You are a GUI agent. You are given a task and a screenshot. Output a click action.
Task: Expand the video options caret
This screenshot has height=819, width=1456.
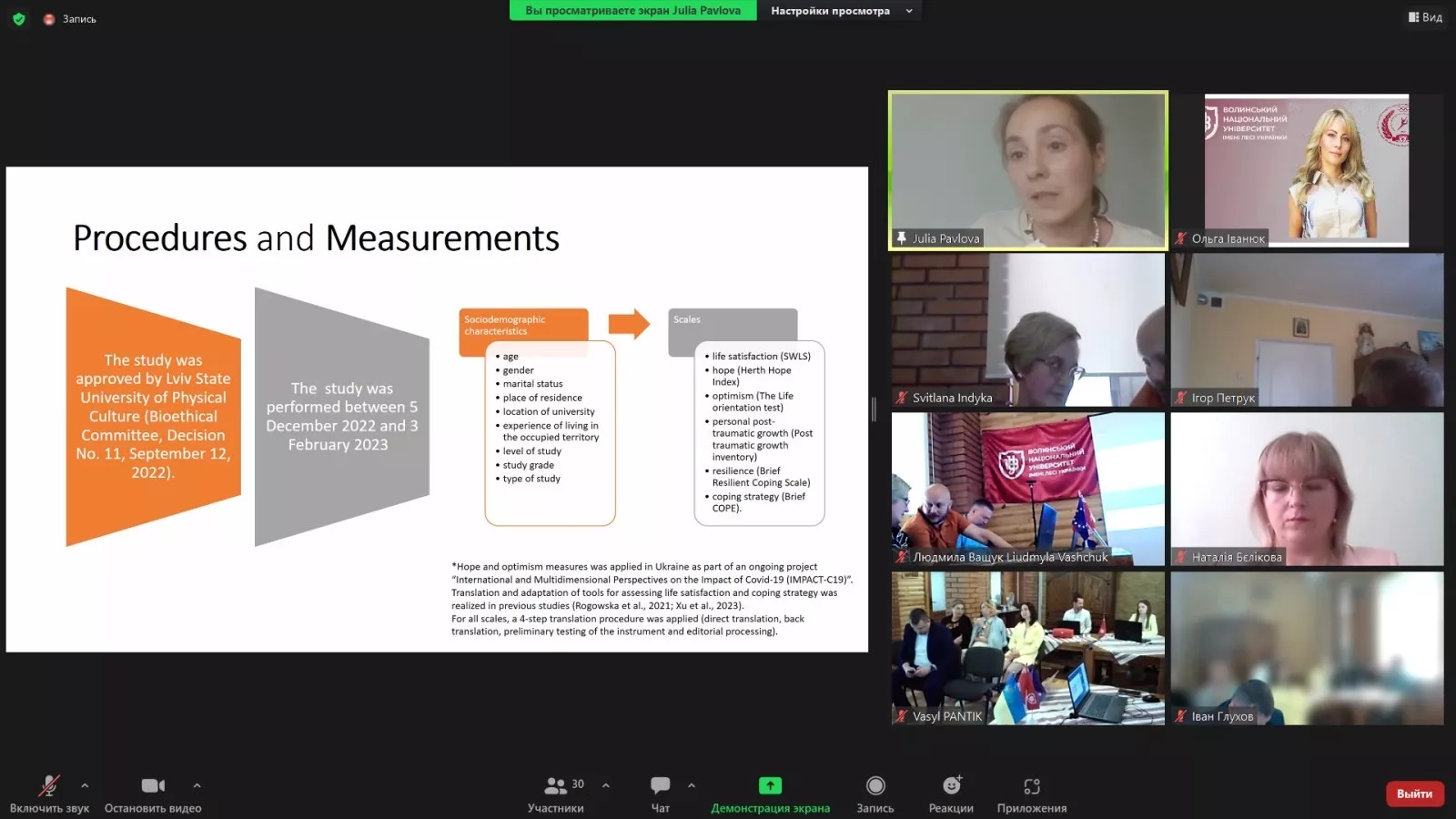click(x=197, y=785)
